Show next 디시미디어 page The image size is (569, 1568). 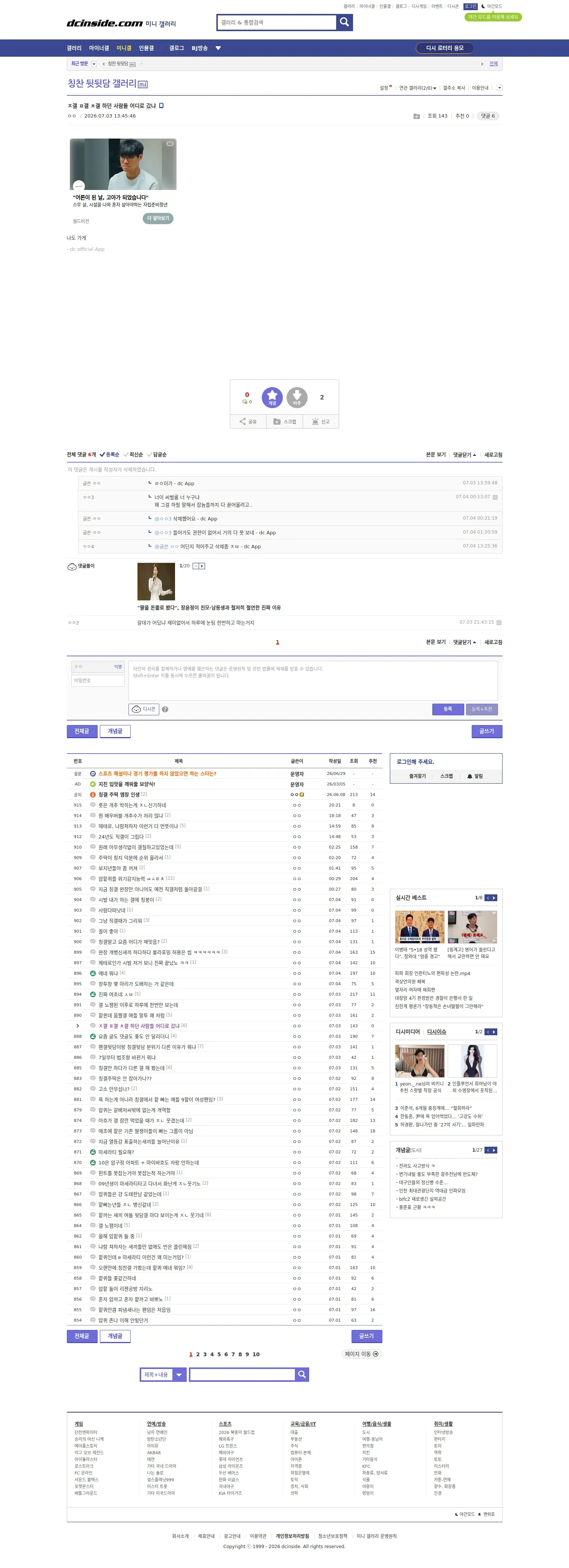click(494, 1032)
